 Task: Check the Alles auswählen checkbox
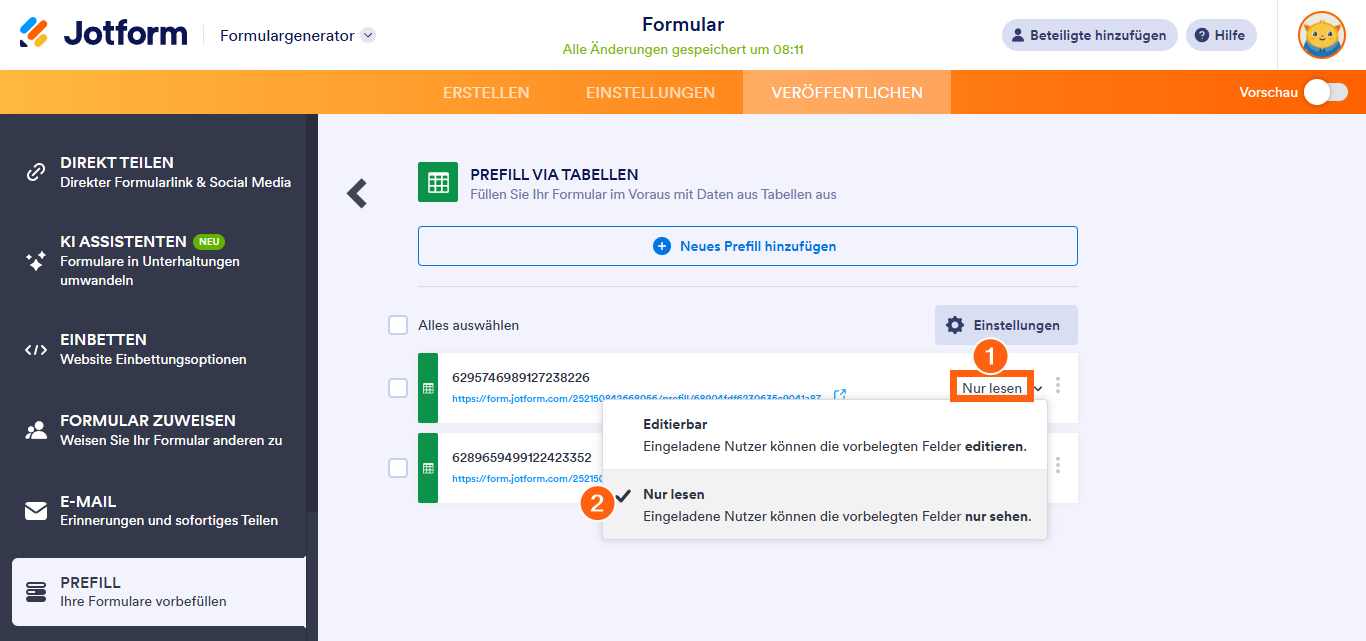coord(398,325)
